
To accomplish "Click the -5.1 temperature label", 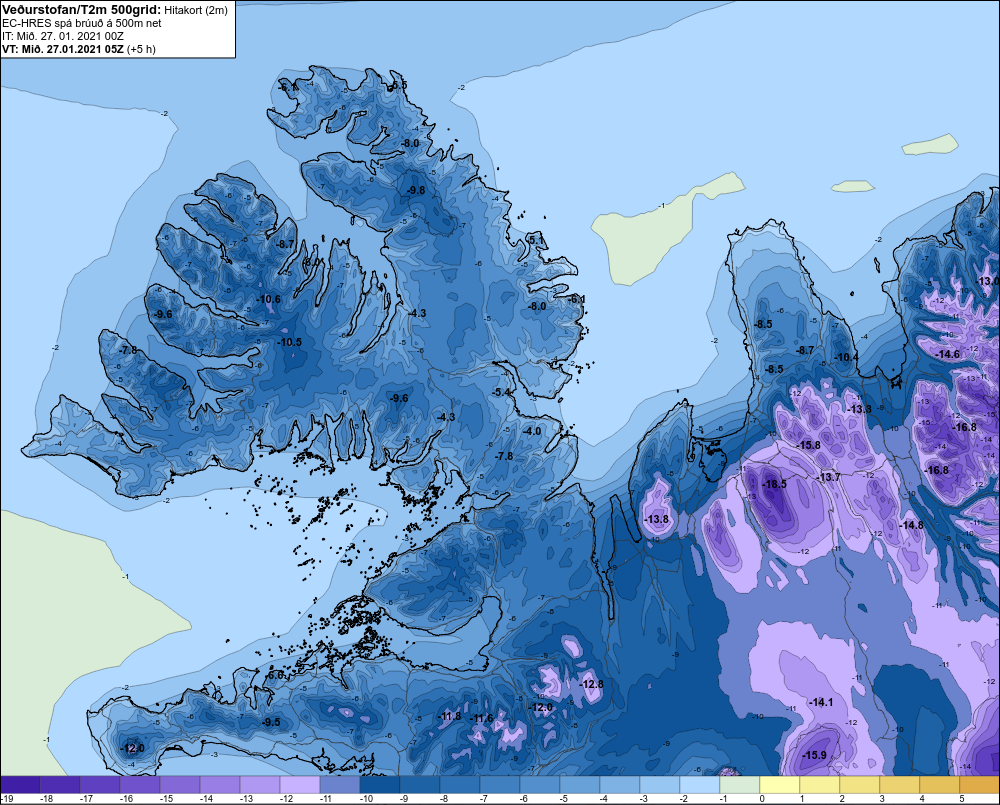I will (536, 240).
